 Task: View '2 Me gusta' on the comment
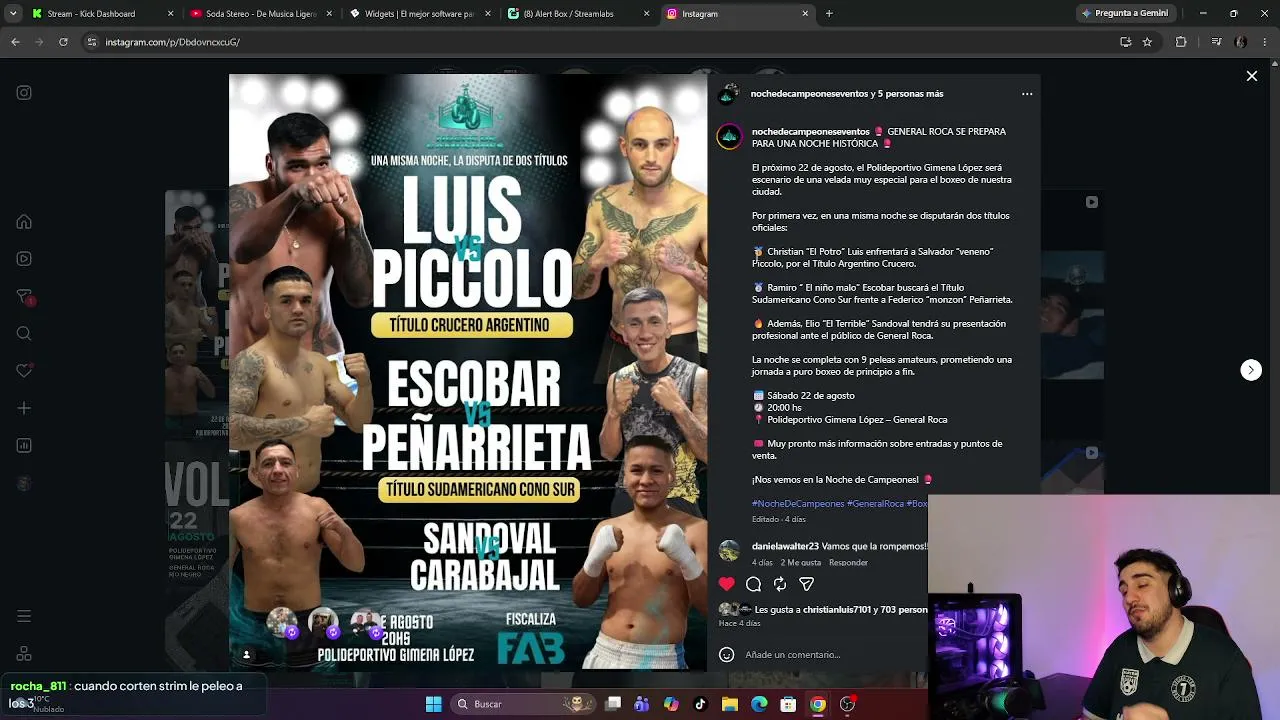(x=801, y=563)
